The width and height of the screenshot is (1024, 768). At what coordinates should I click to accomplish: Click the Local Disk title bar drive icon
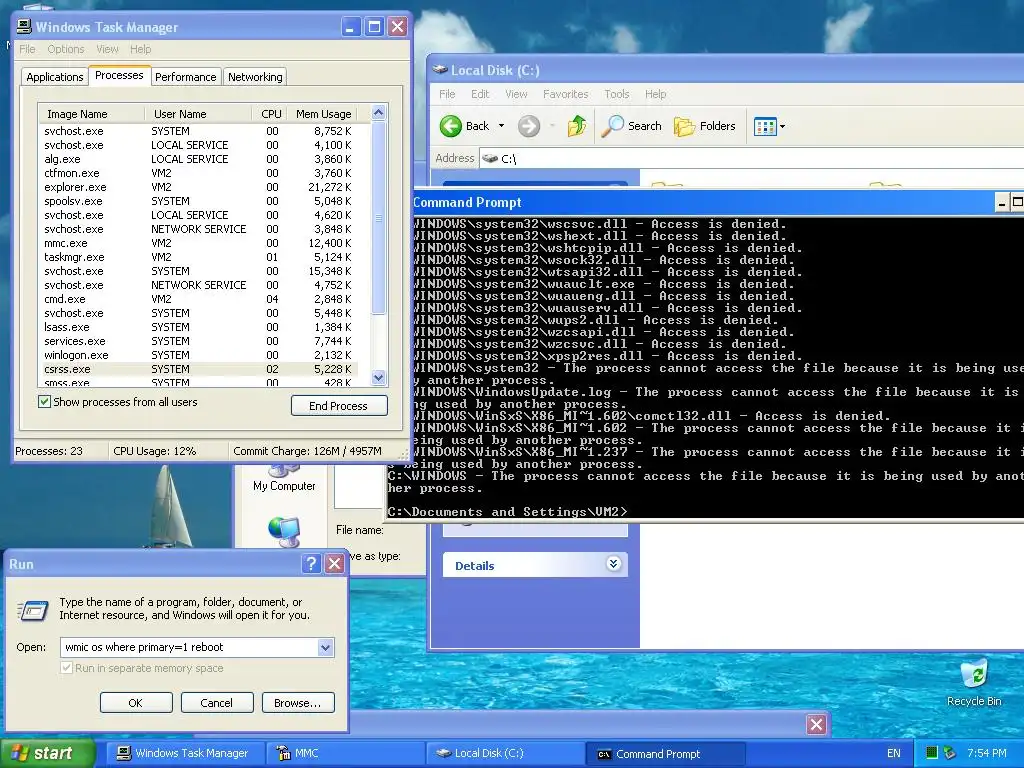tap(440, 69)
